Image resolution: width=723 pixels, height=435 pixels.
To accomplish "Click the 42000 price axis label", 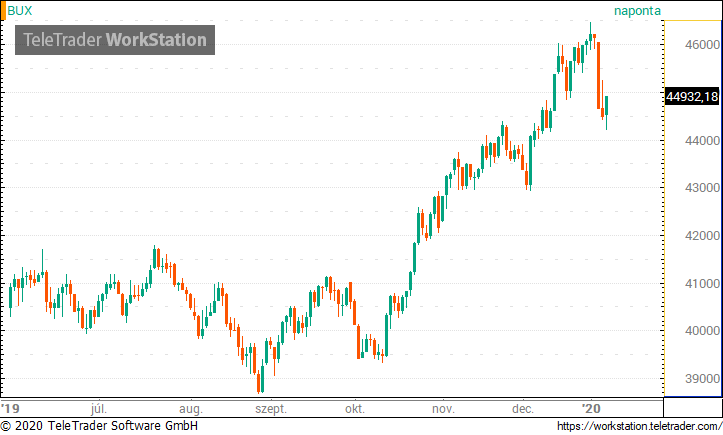I will coord(702,236).
